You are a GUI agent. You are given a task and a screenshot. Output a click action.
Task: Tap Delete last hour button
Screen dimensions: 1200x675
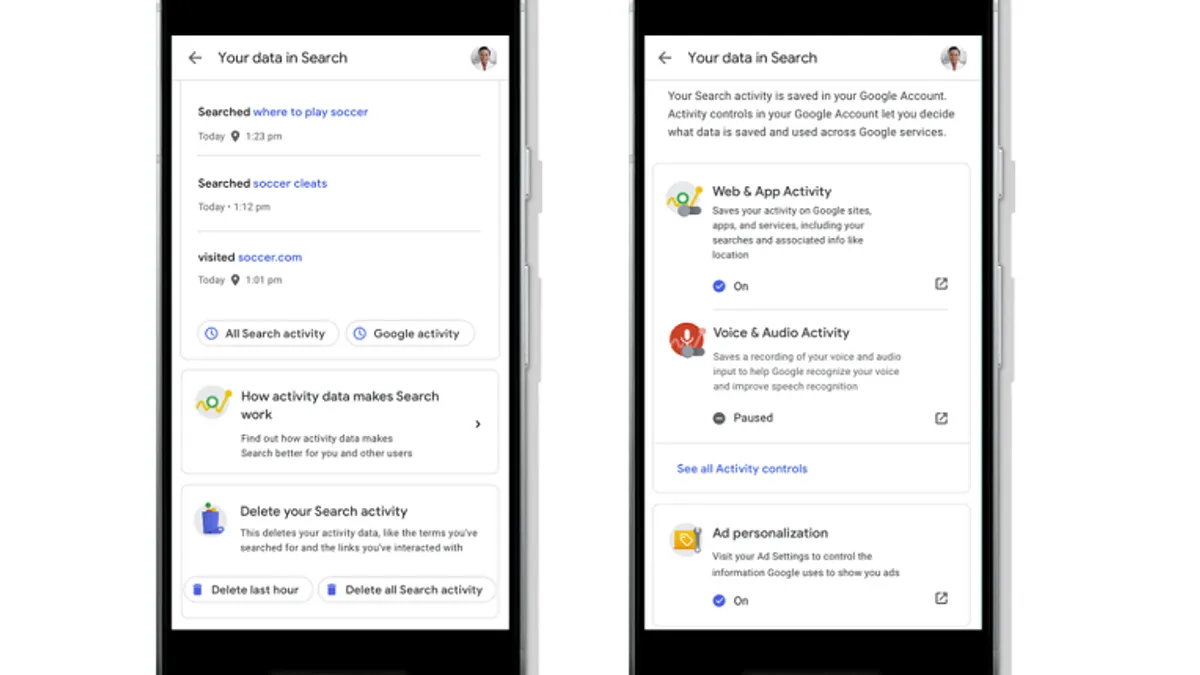248,590
